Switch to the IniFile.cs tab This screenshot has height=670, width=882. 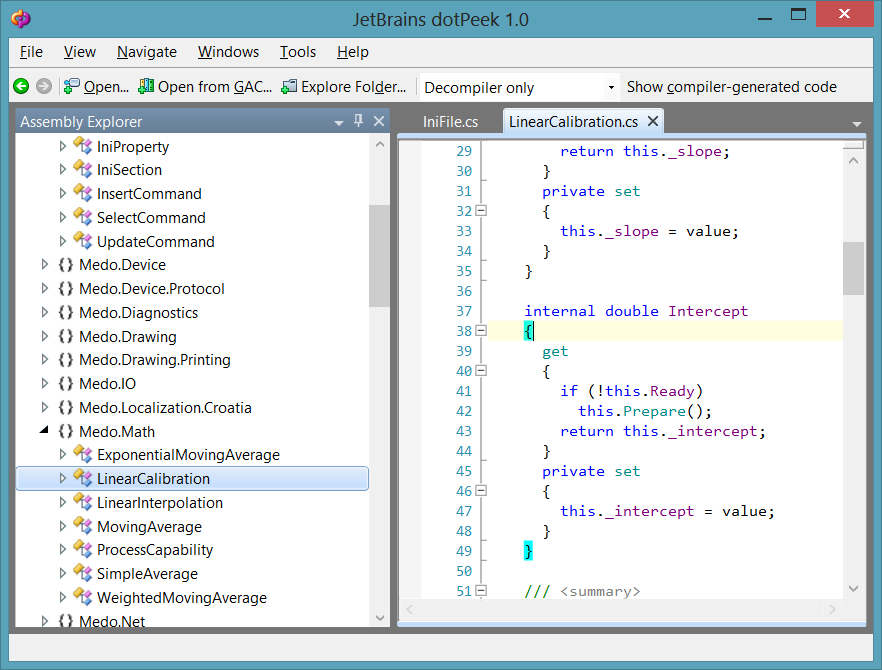[450, 122]
